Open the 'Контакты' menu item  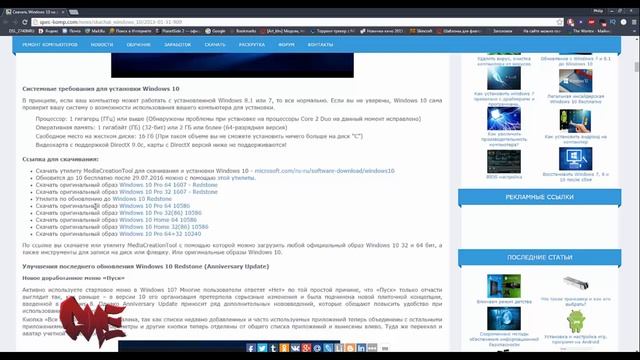point(320,44)
